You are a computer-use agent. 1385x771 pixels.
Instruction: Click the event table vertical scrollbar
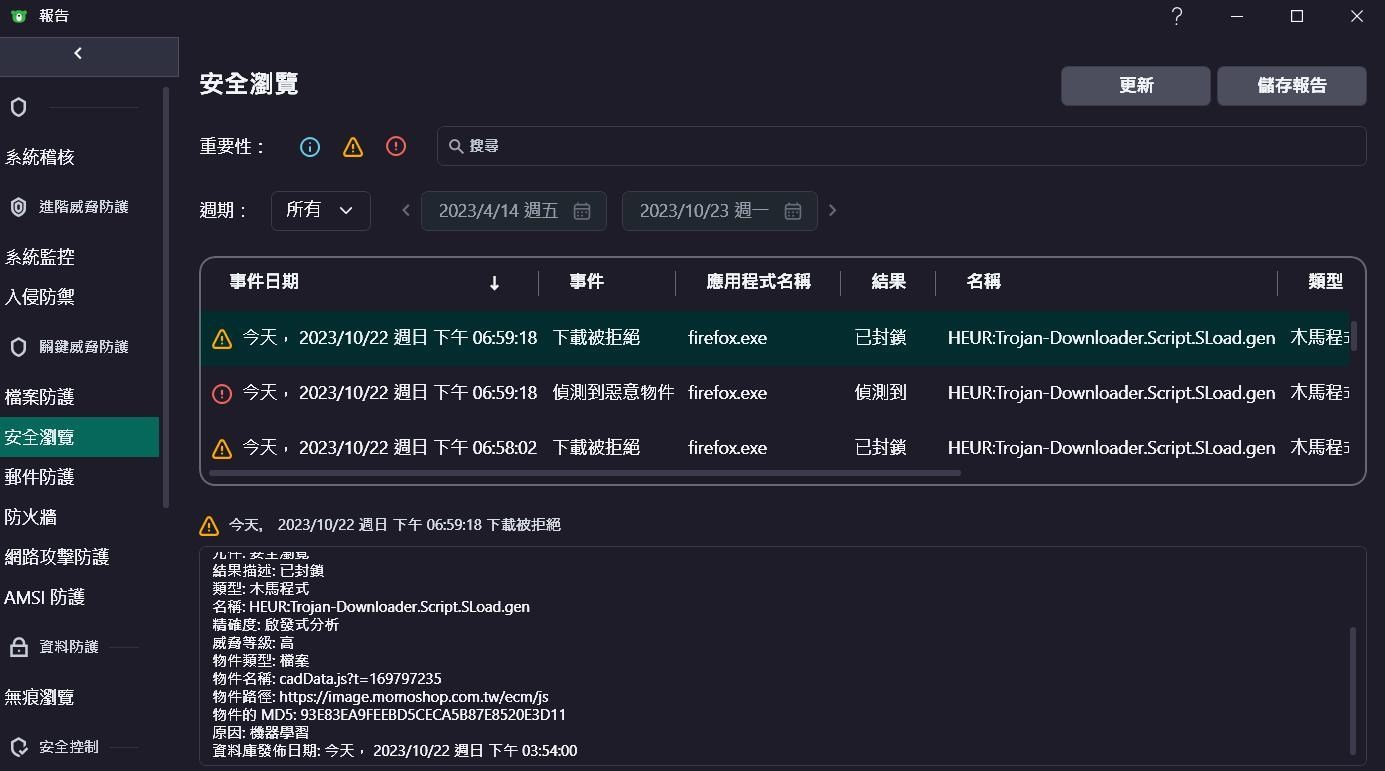click(x=1354, y=336)
